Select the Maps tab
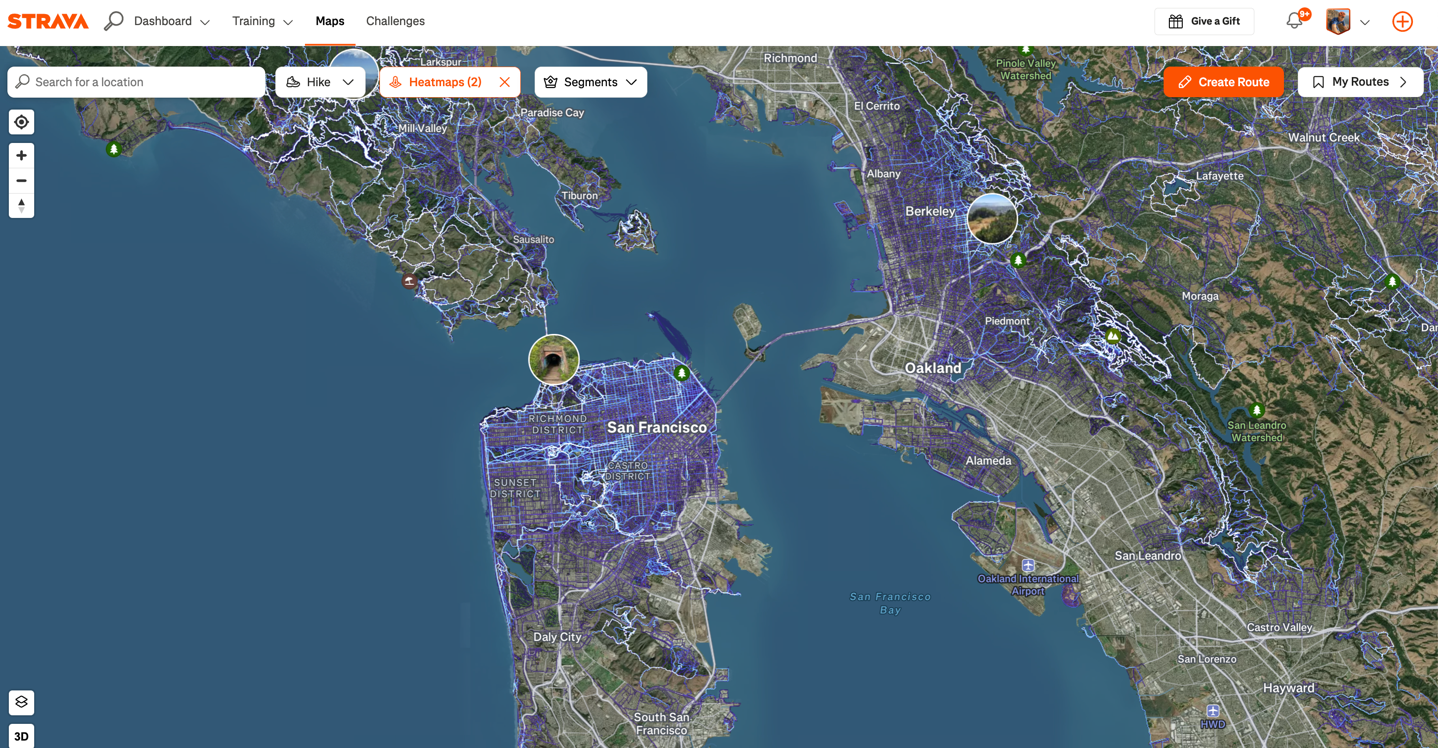 pyautogui.click(x=329, y=21)
